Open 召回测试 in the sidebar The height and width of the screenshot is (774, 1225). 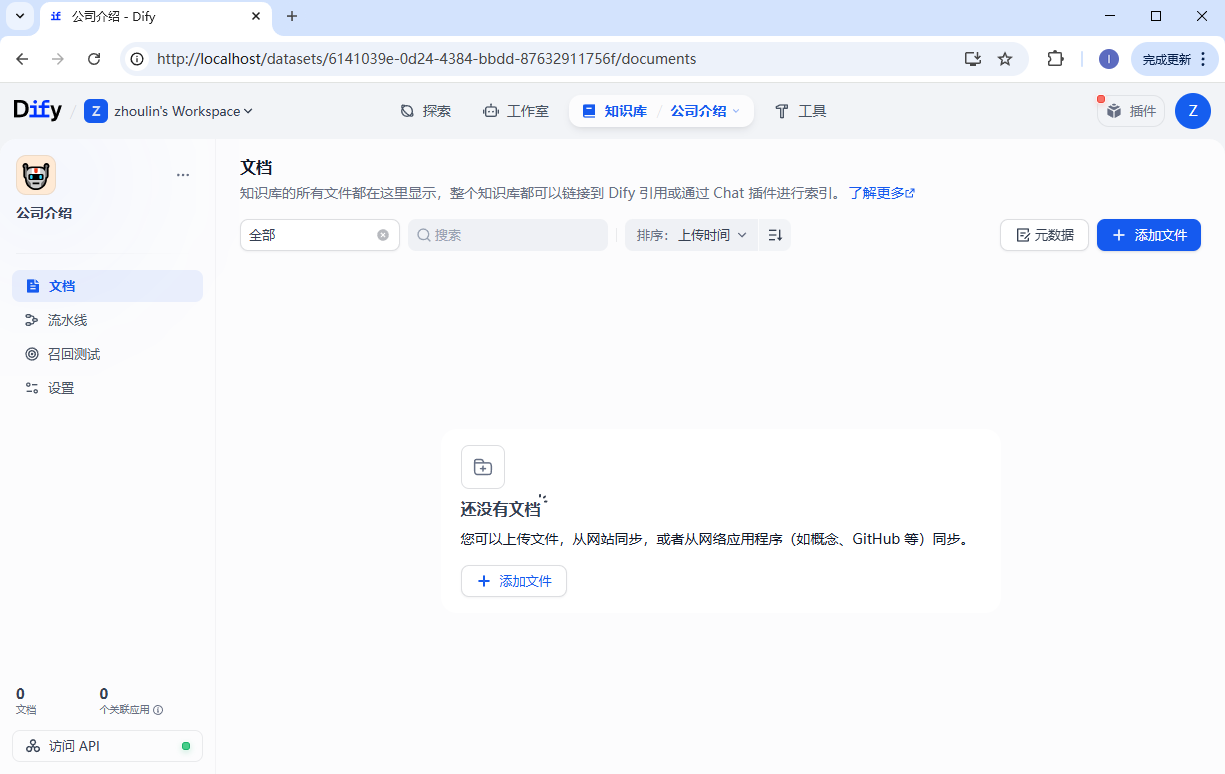coord(74,354)
